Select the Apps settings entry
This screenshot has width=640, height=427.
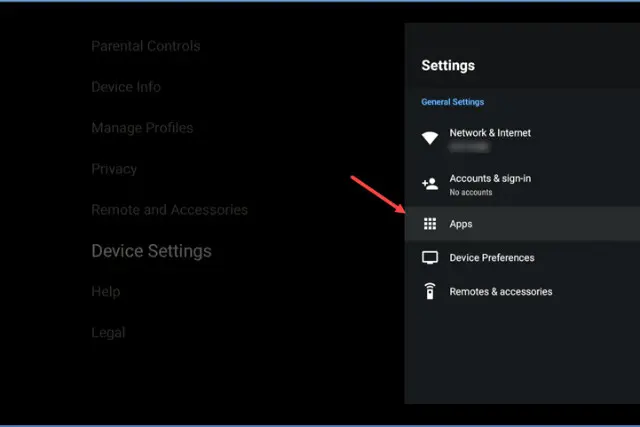(461, 224)
